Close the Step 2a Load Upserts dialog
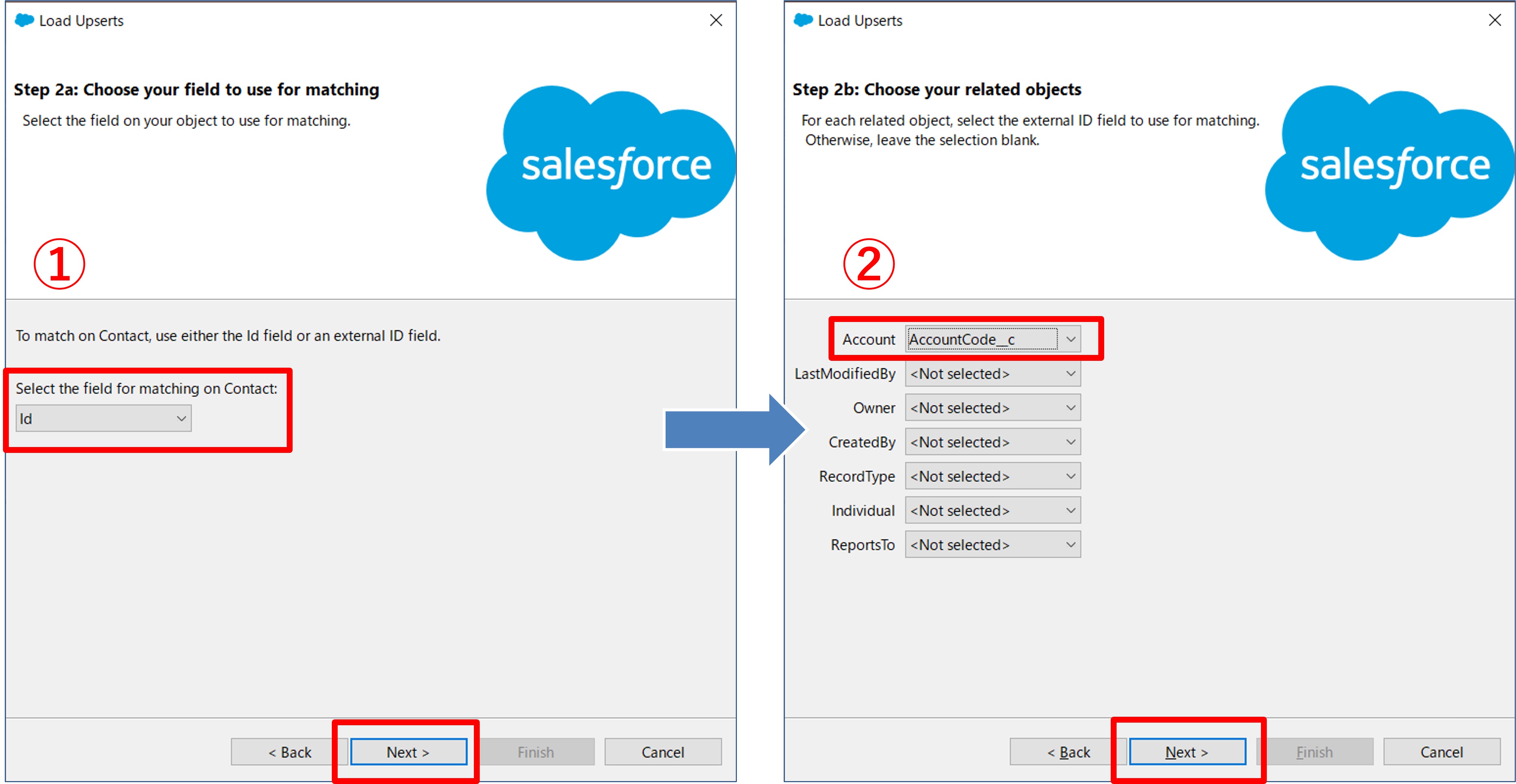 (x=716, y=19)
